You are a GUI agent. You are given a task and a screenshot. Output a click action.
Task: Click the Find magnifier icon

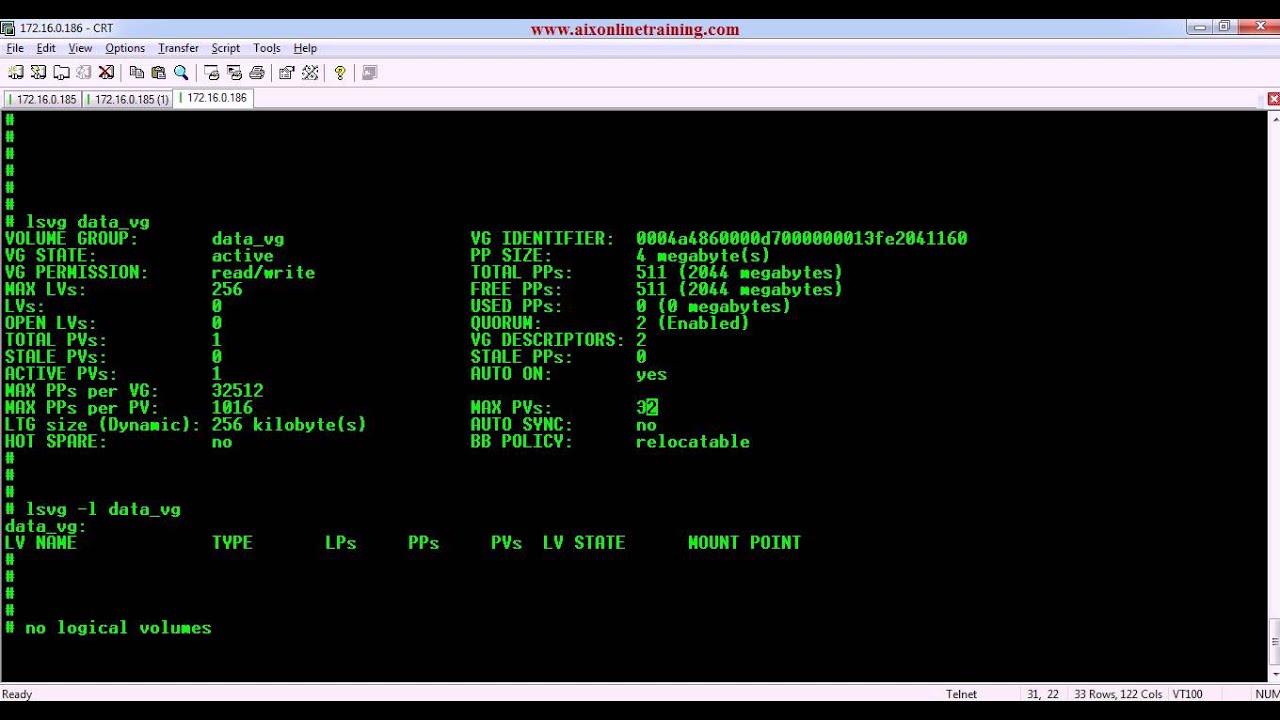tap(181, 73)
